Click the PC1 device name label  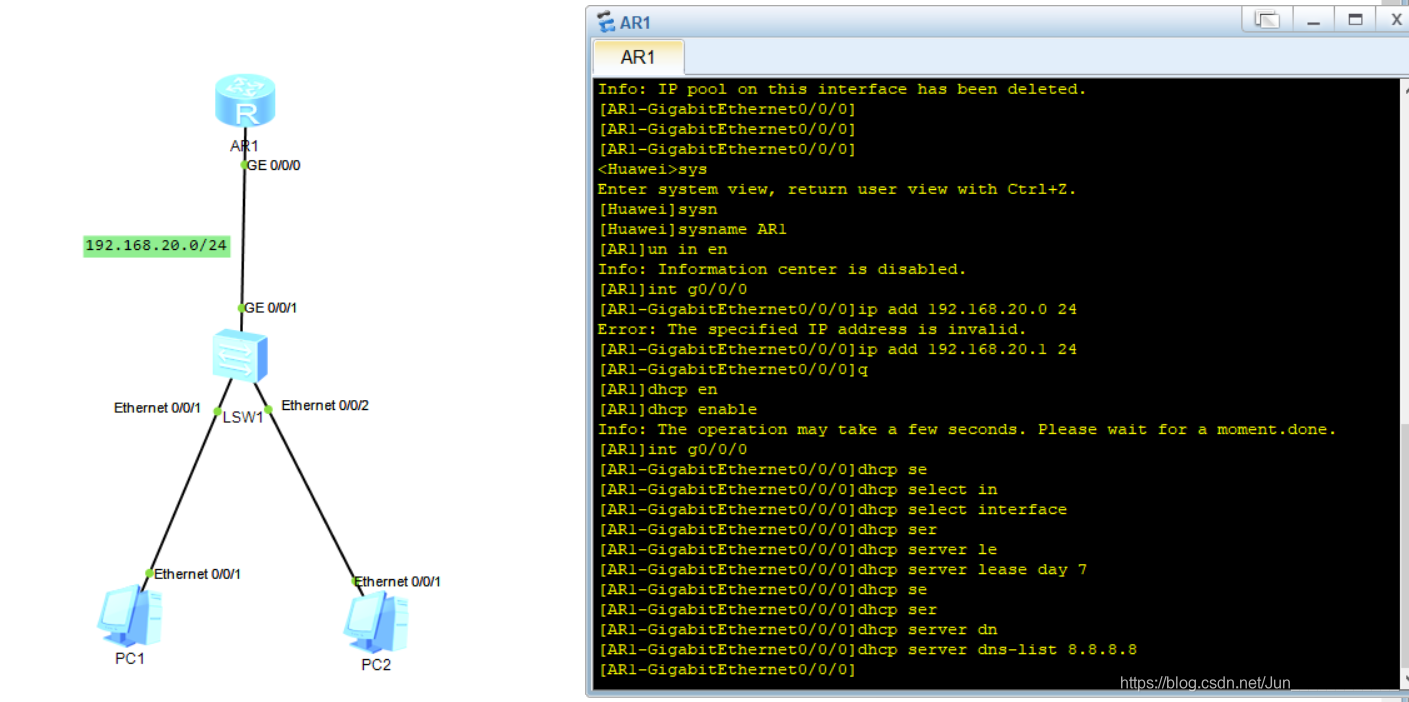(129, 658)
